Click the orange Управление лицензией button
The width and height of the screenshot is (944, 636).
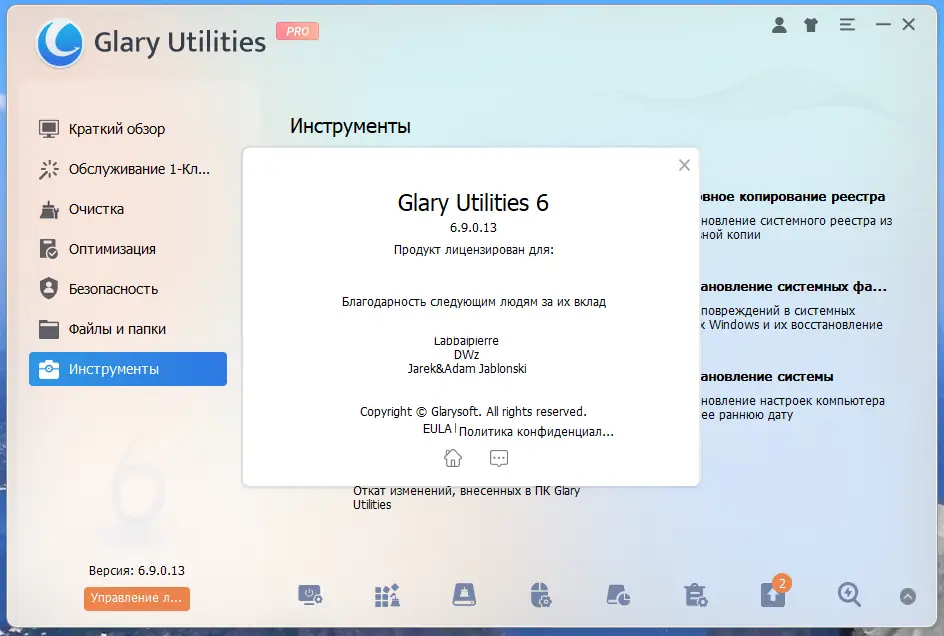(136, 598)
